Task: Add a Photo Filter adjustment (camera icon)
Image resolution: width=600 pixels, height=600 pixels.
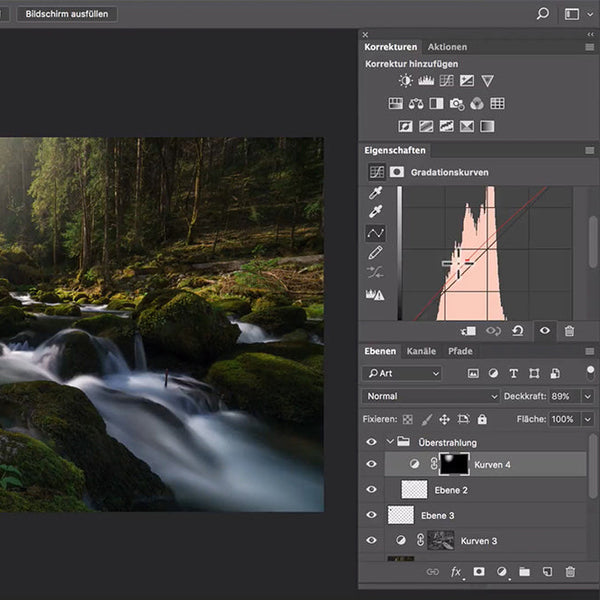Action: pyautogui.click(x=457, y=103)
